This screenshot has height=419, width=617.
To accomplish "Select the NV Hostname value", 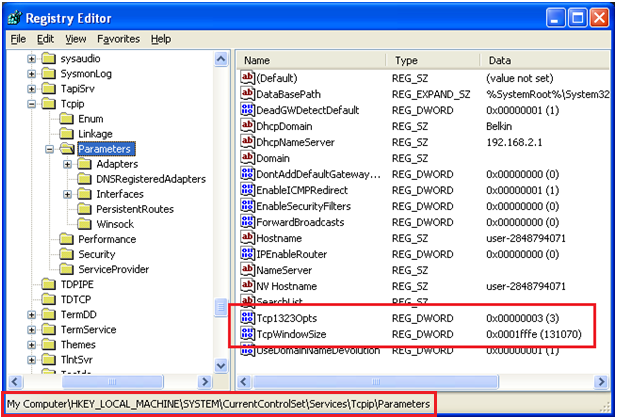I will click(286, 286).
